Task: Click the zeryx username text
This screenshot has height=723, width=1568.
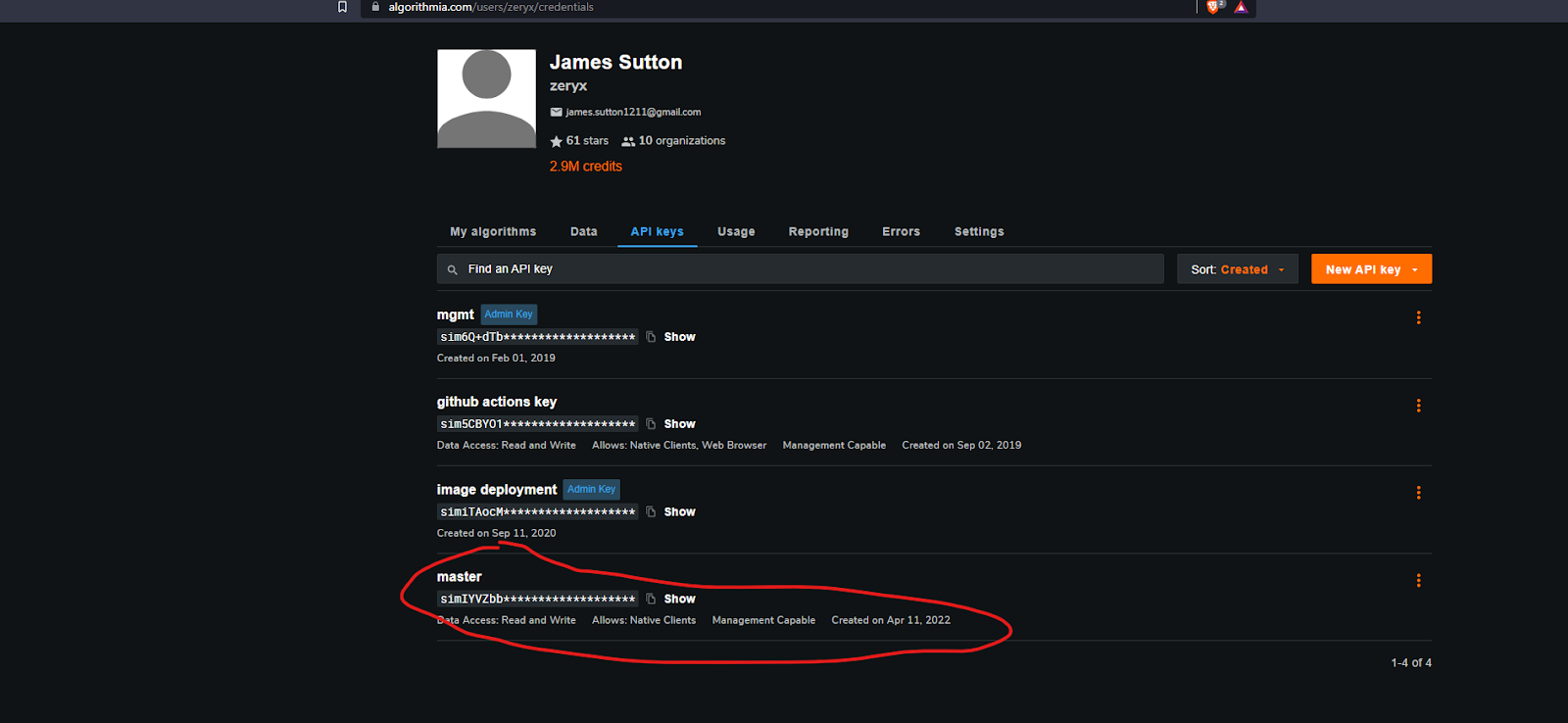Action: pos(568,86)
